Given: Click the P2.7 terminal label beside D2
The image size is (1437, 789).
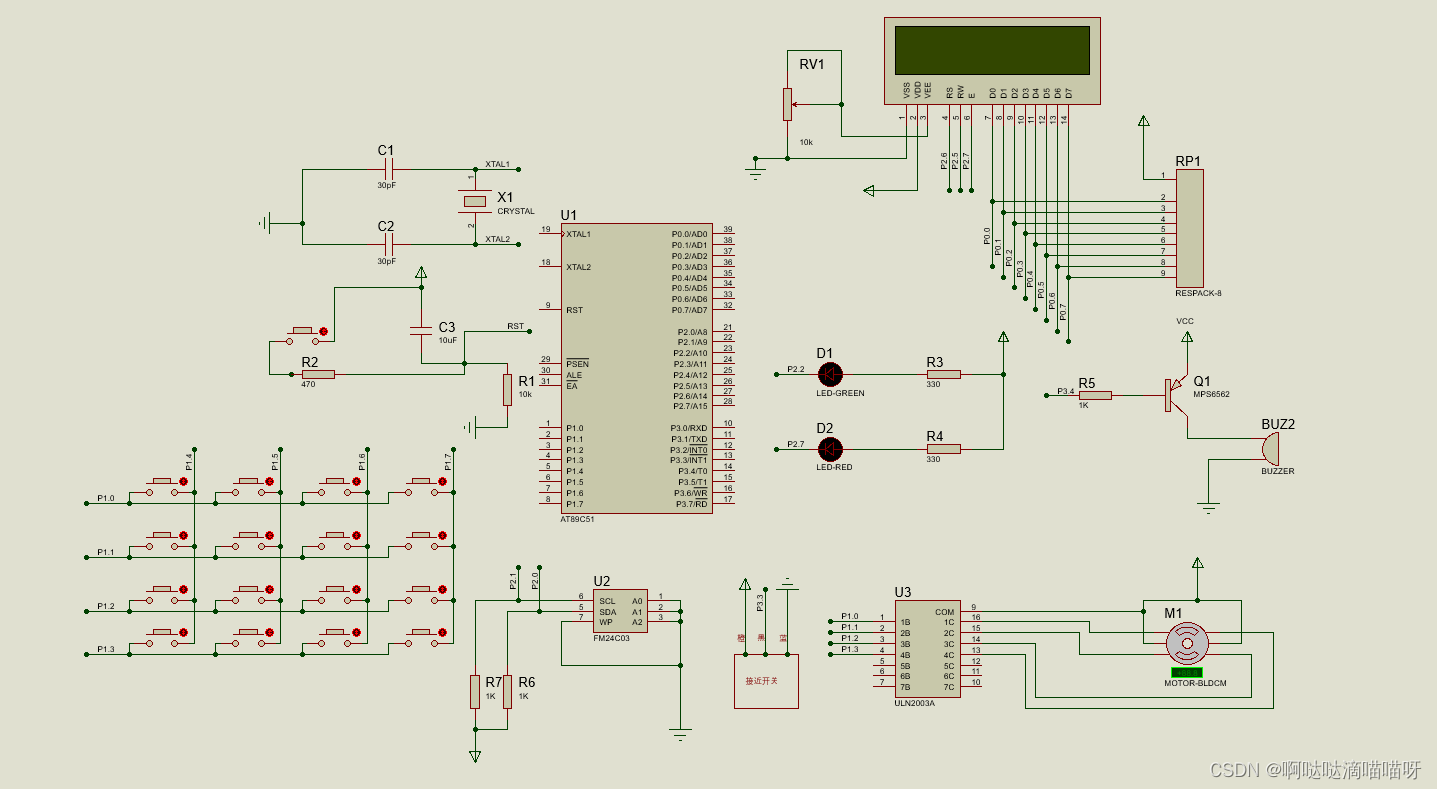Looking at the screenshot, I should [x=796, y=443].
